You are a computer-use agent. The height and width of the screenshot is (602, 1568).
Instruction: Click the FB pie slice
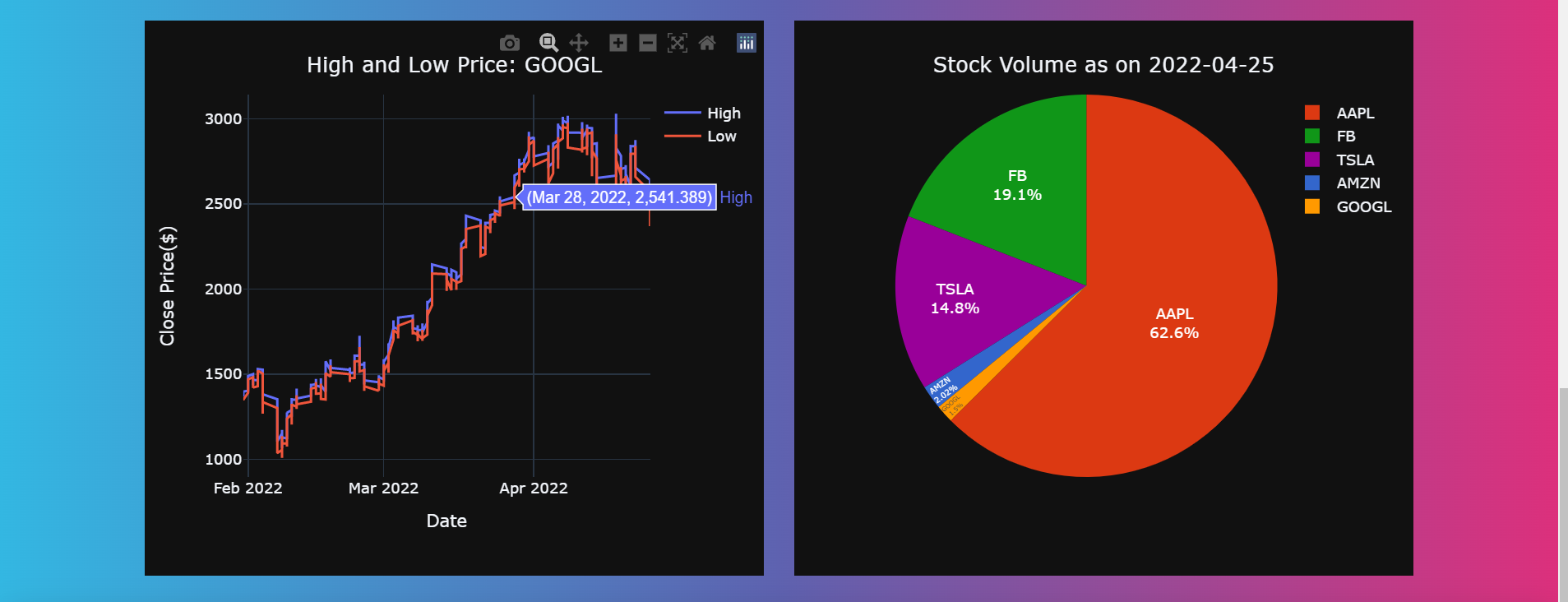point(1017,185)
